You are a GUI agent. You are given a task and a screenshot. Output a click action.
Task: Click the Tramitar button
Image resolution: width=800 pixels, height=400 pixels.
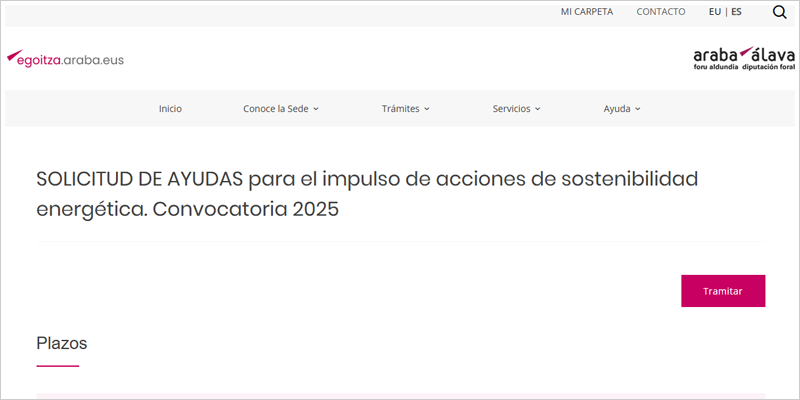coord(723,291)
